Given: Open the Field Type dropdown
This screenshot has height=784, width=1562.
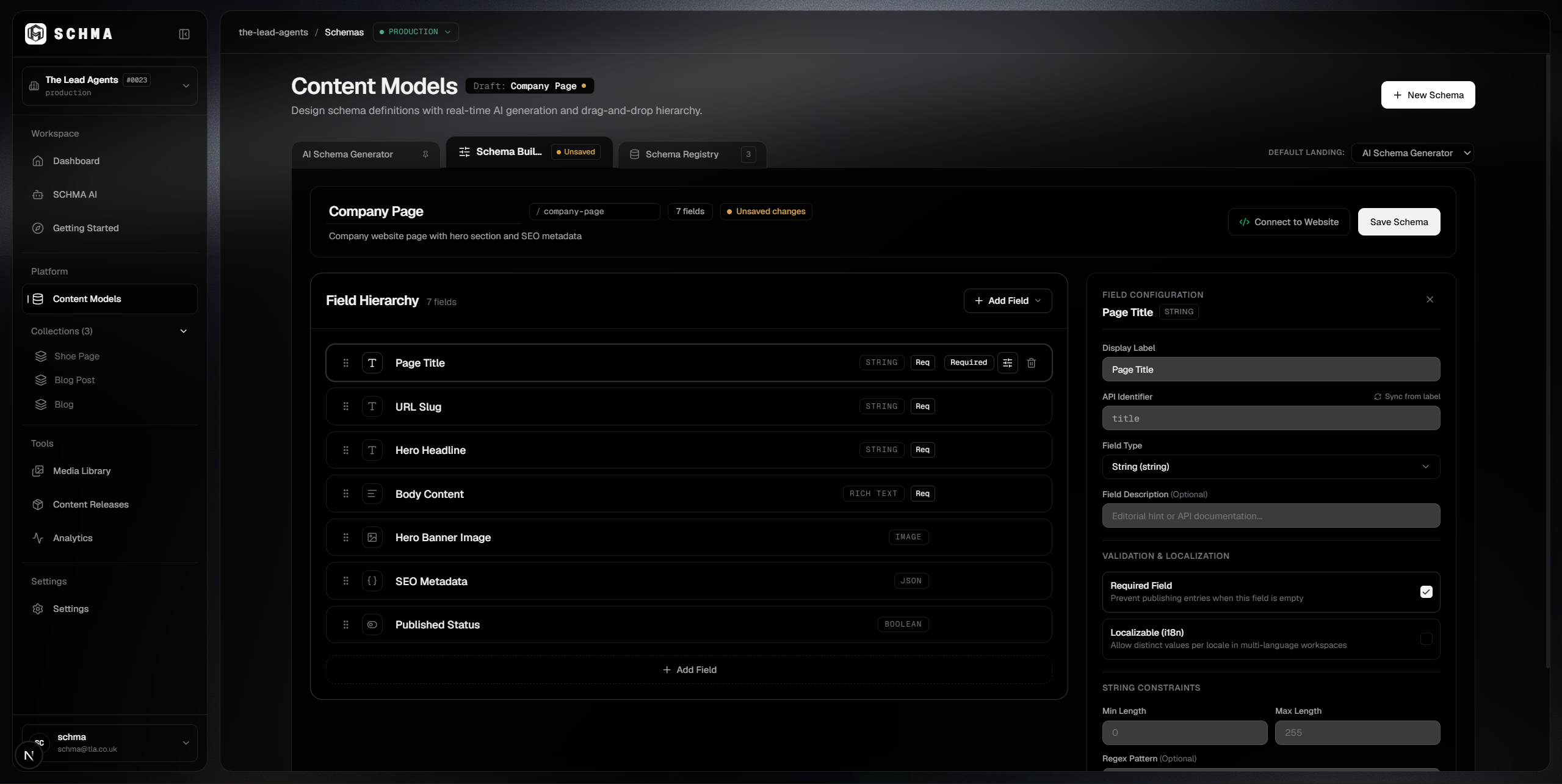Looking at the screenshot, I should pos(1271,467).
